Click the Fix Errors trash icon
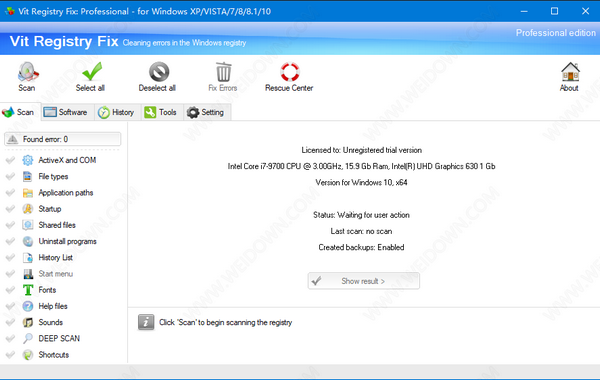Image resolution: width=600 pixels, height=380 pixels. 223,72
